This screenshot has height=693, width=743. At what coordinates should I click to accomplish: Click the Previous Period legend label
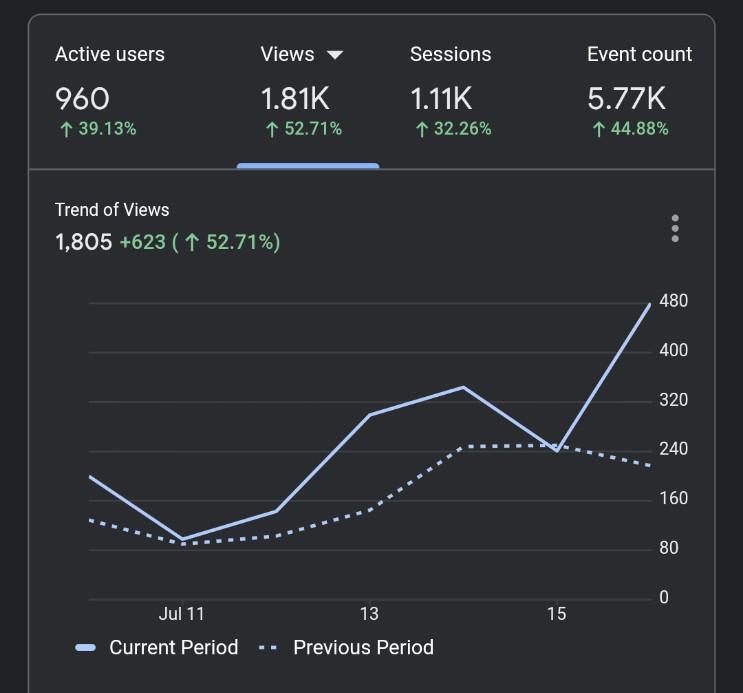(363, 647)
